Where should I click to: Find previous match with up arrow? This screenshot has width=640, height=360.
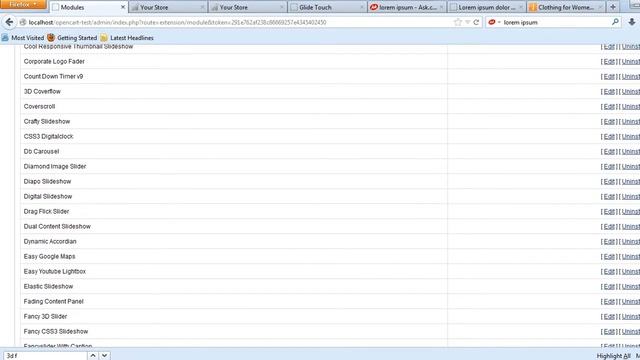tap(93, 356)
